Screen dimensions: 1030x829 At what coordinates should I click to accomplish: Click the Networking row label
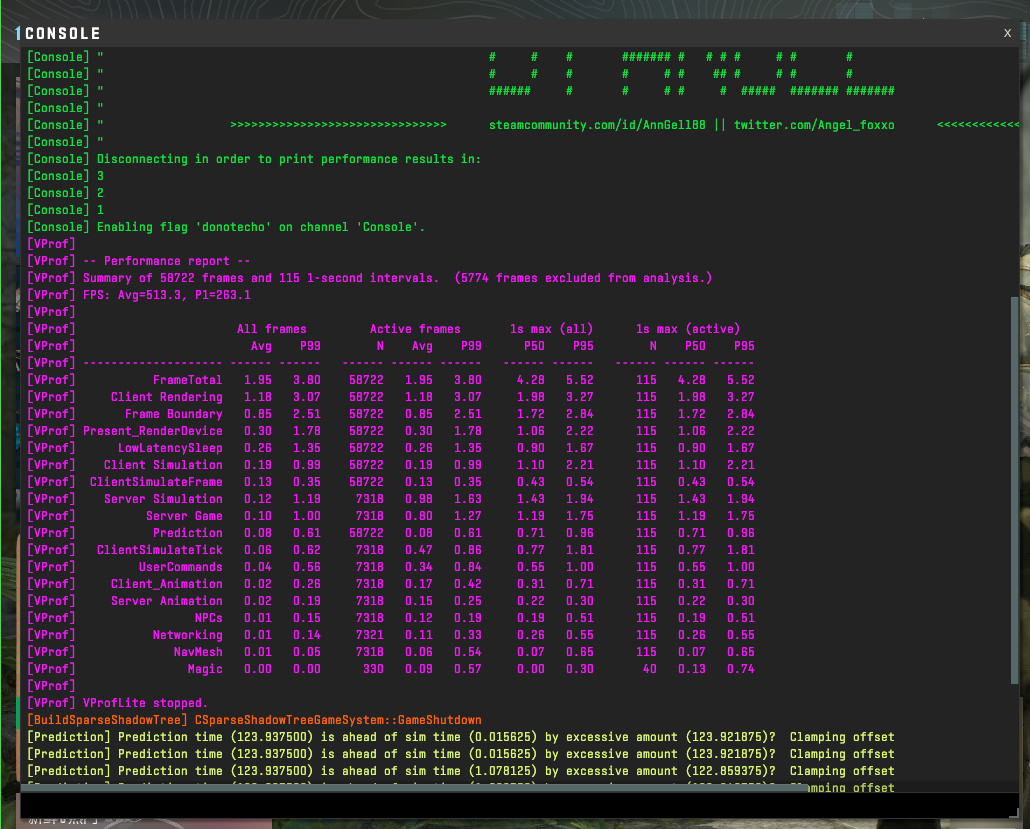[187, 635]
